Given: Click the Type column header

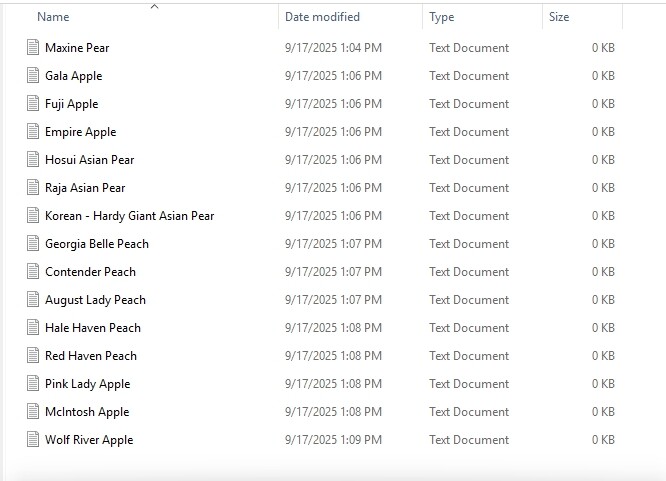Looking at the screenshot, I should point(441,17).
